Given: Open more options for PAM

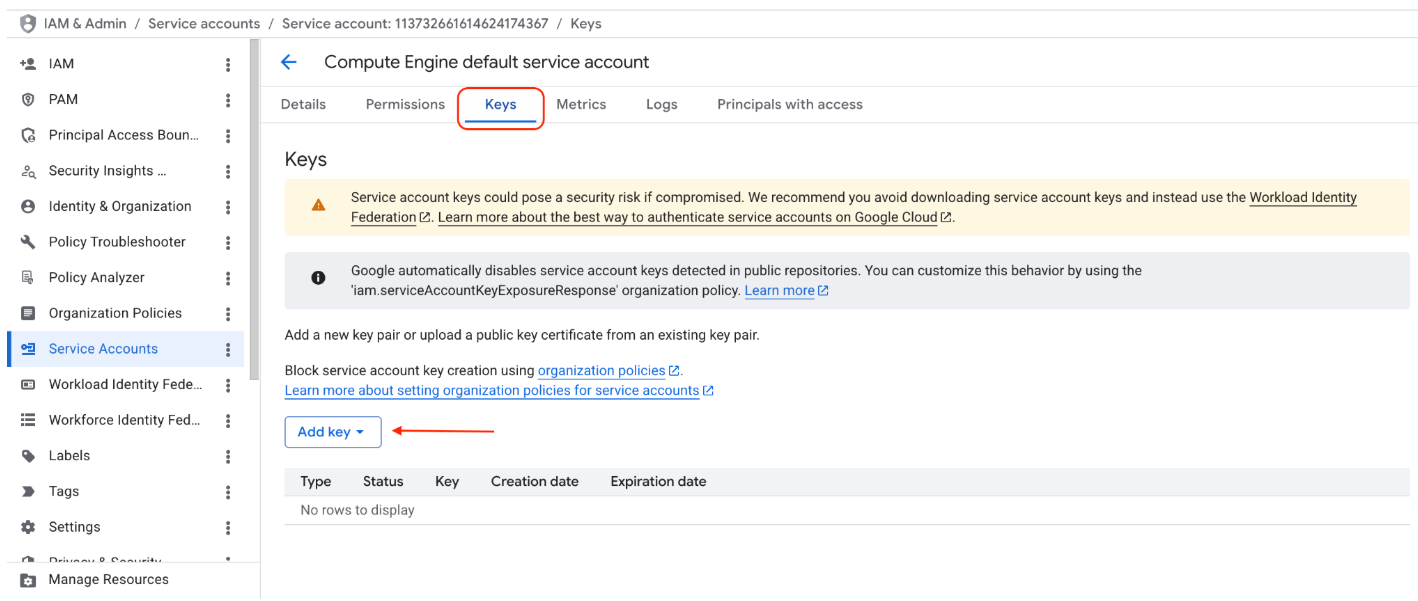Looking at the screenshot, I should point(228,100).
